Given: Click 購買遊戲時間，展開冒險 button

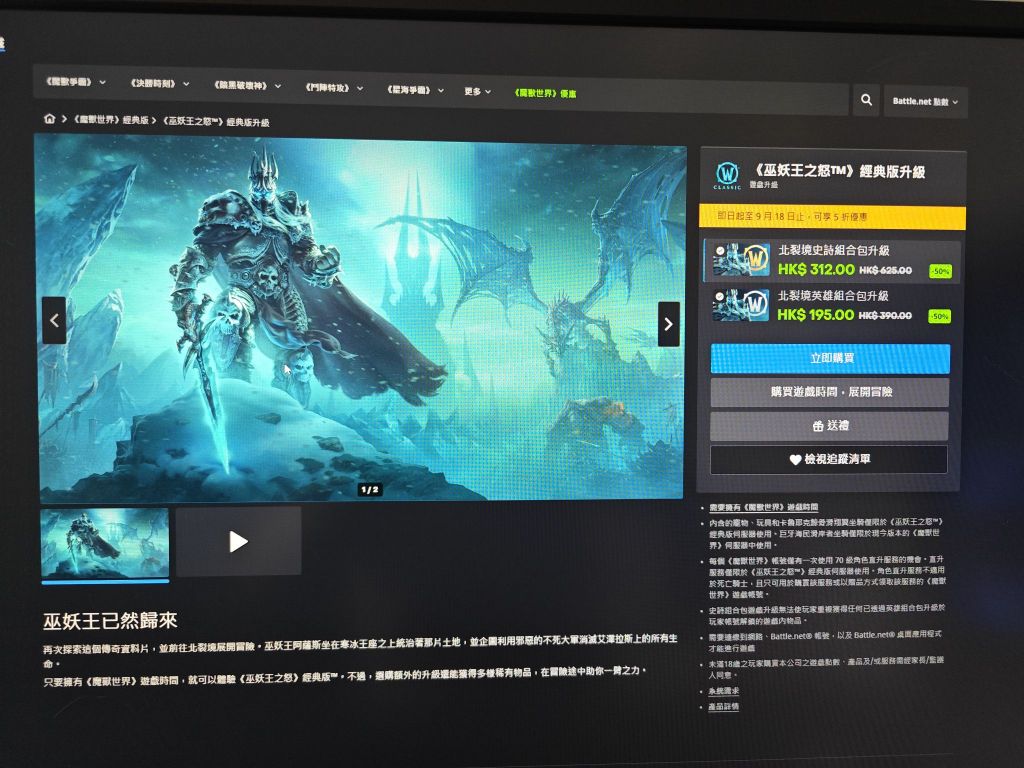Looking at the screenshot, I should 830,392.
